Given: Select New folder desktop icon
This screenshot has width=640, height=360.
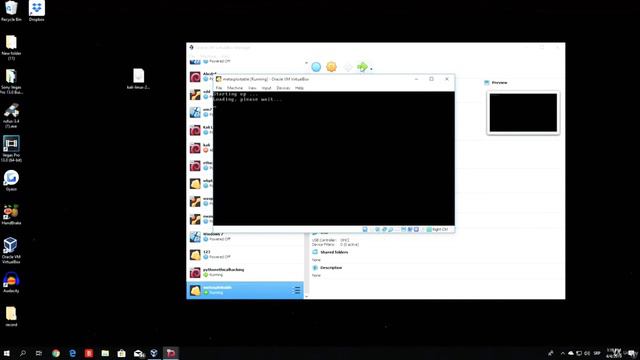Looking at the screenshot, I should pyautogui.click(x=11, y=48).
